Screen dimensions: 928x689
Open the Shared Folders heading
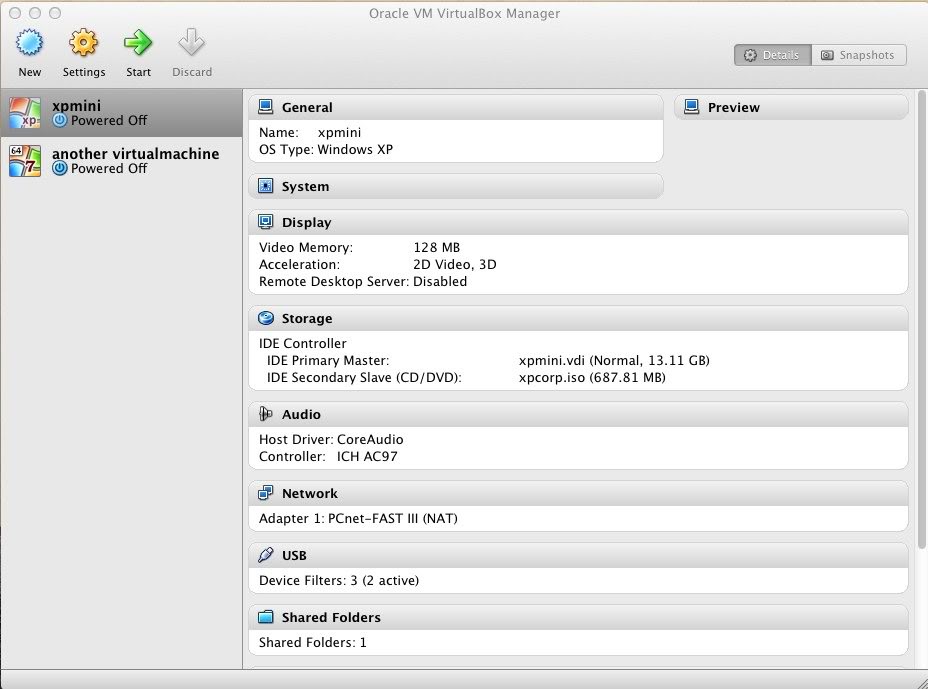coord(578,617)
